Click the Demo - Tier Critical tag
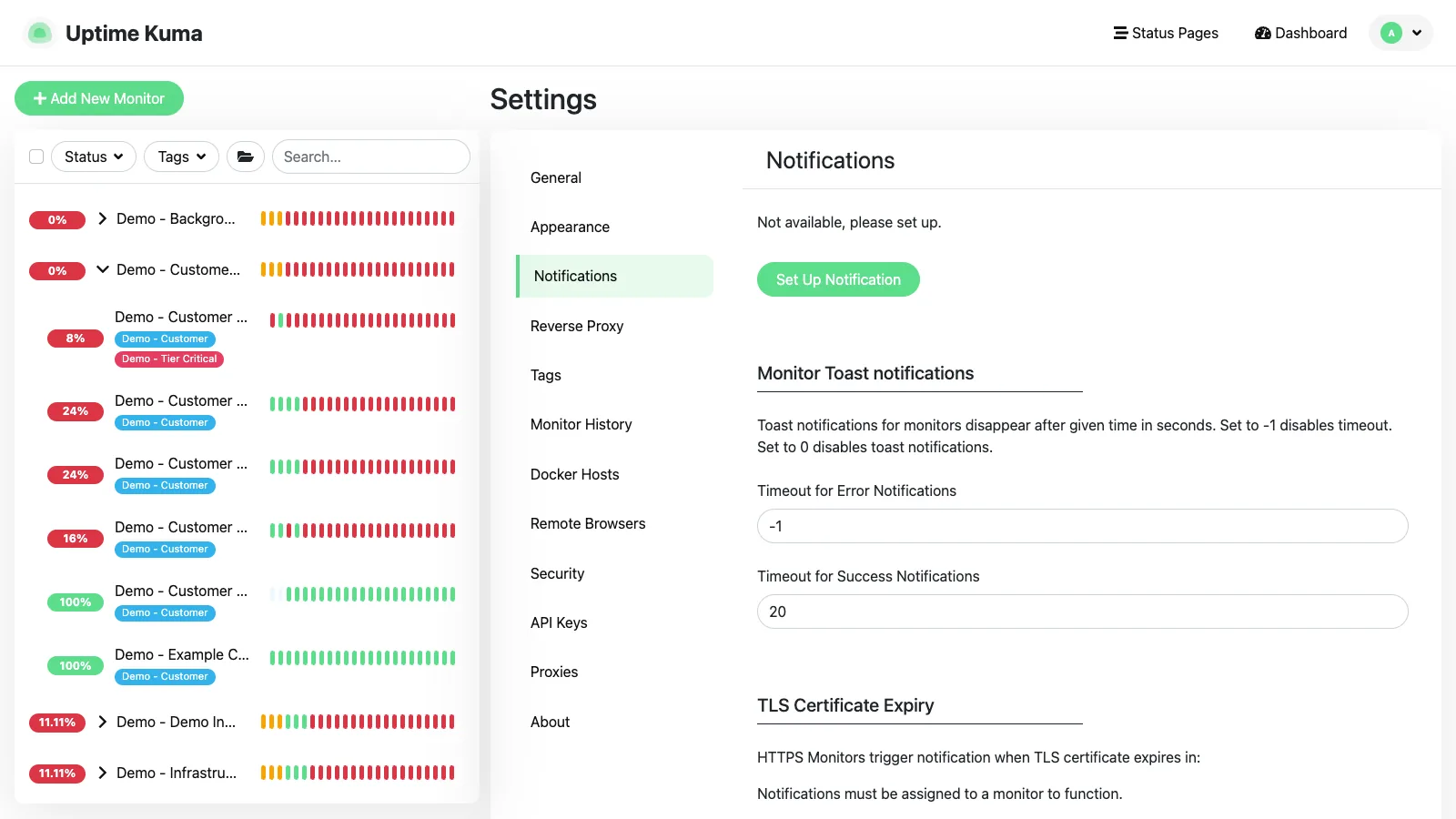 pyautogui.click(x=169, y=359)
